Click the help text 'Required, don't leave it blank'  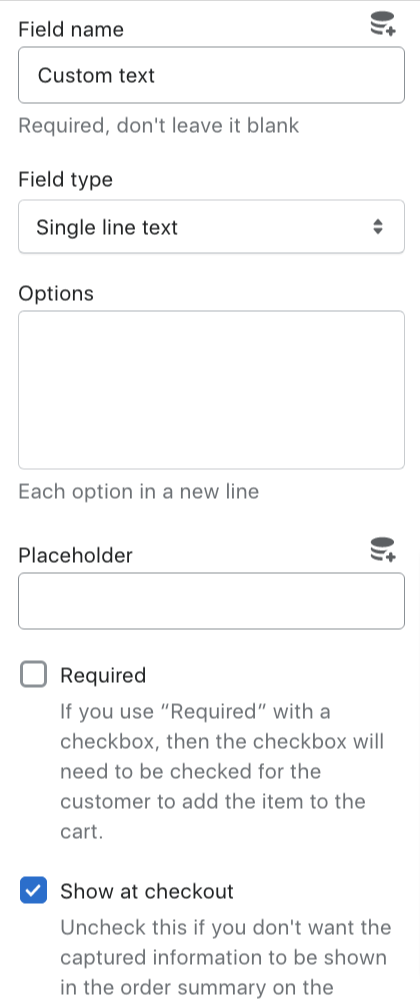click(x=159, y=125)
